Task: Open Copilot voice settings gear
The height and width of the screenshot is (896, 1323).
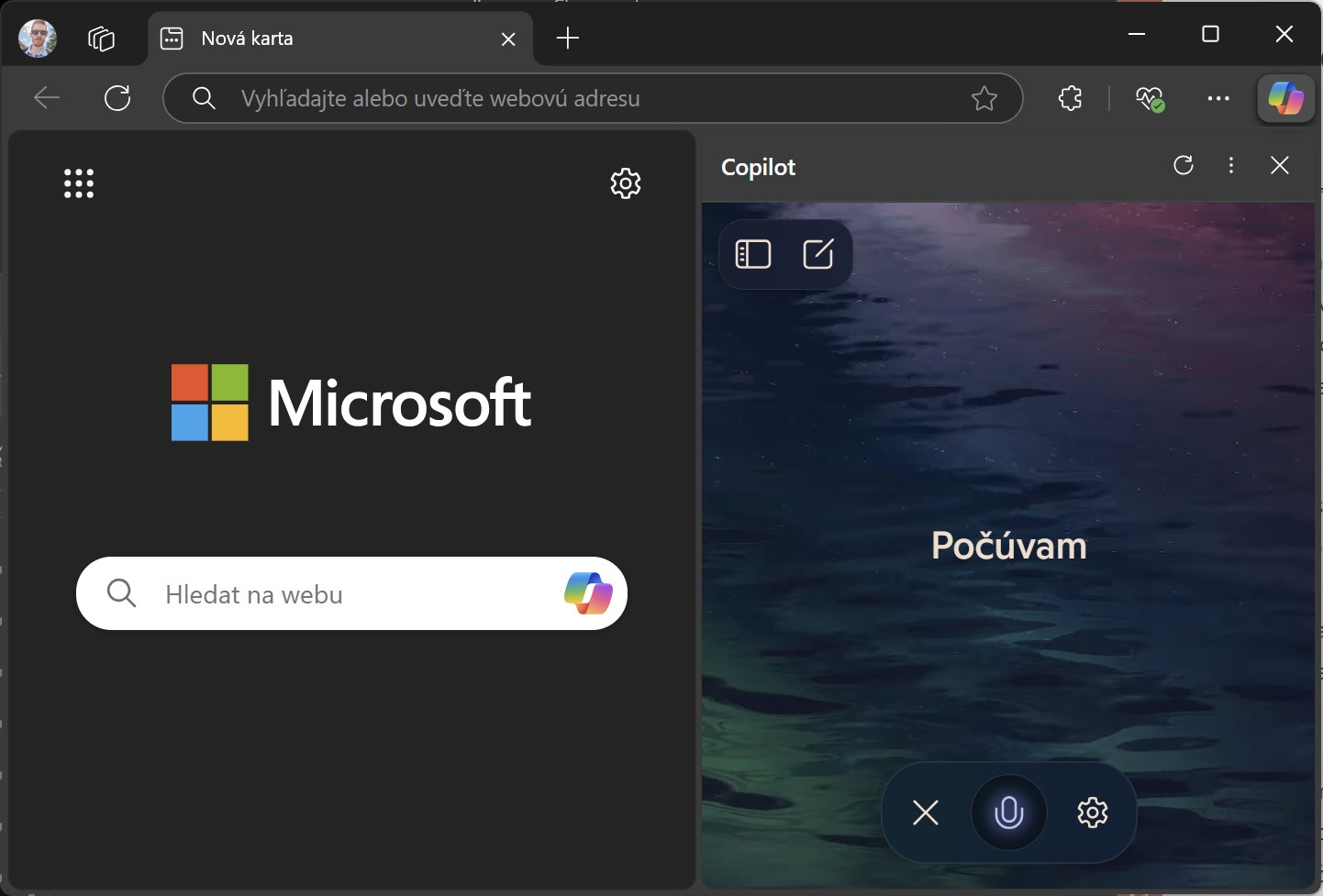Action: point(1092,813)
